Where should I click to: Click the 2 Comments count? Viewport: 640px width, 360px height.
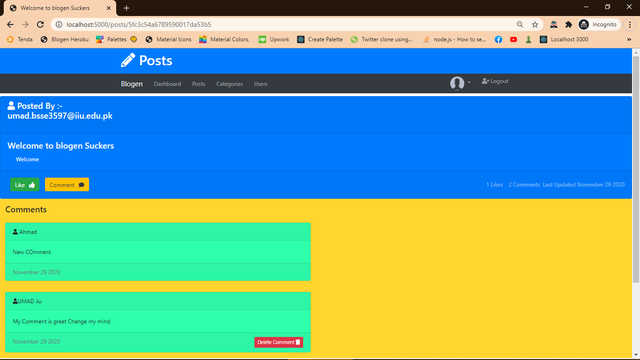coord(524,184)
